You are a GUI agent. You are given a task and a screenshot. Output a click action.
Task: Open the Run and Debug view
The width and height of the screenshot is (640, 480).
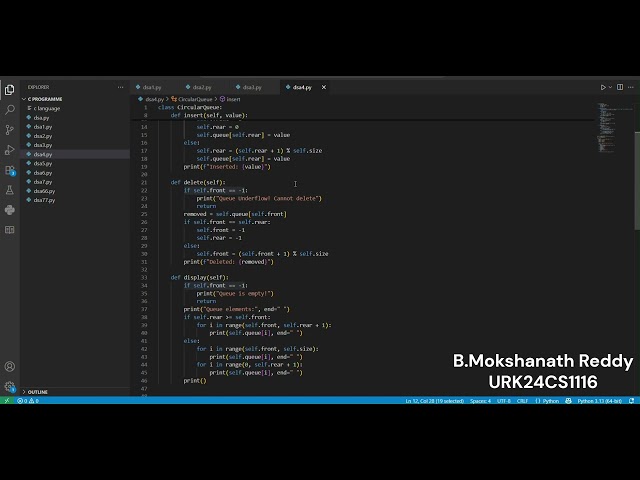click(x=10, y=149)
